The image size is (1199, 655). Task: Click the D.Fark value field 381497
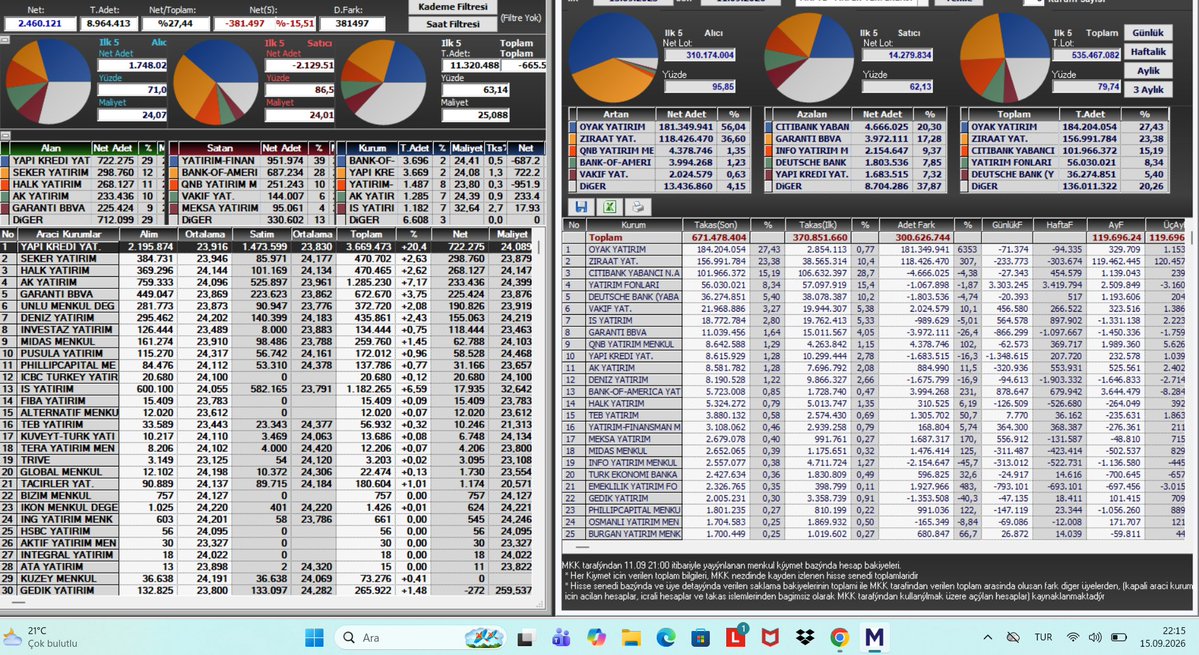tap(352, 24)
